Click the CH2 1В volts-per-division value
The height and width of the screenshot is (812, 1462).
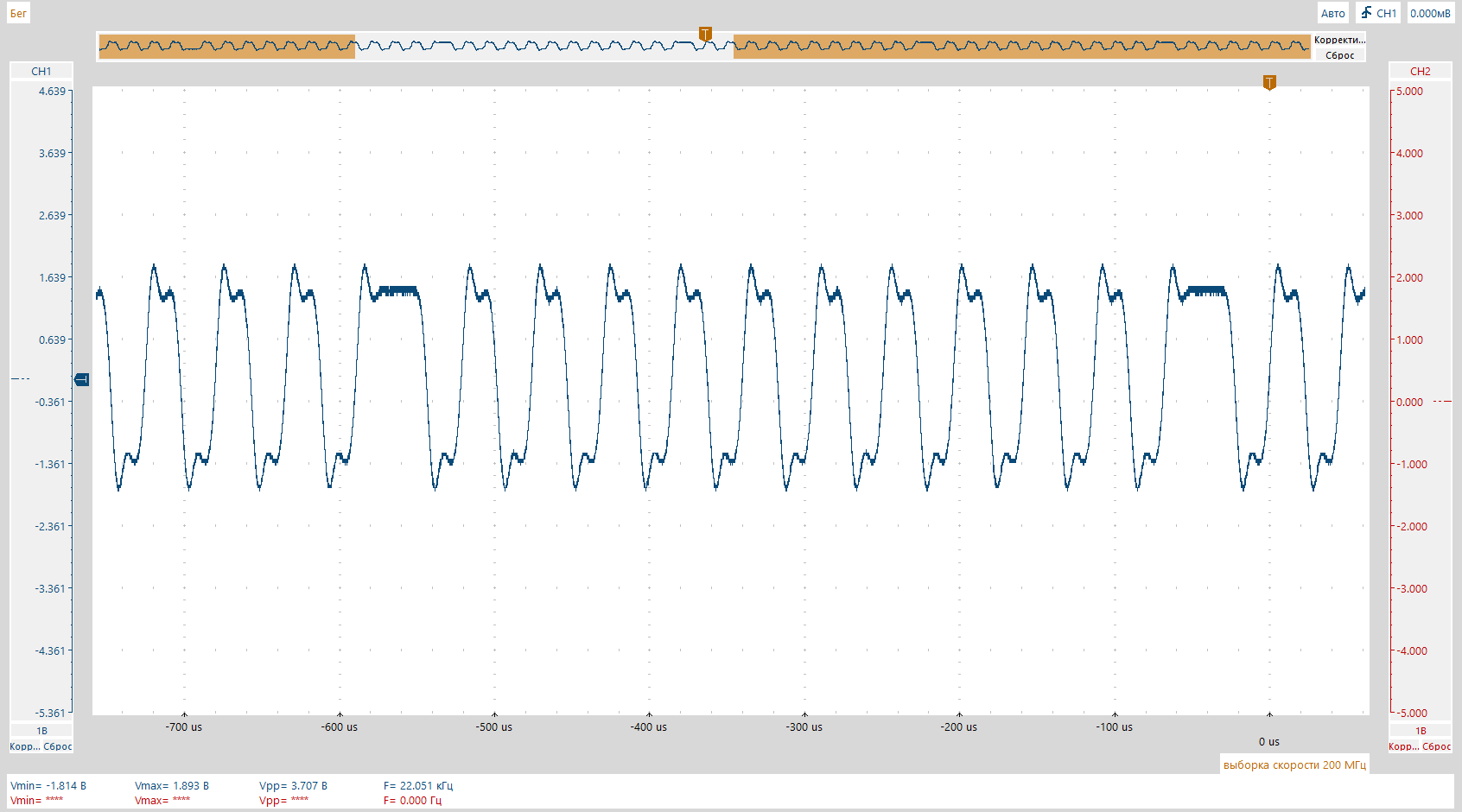pos(1421,731)
